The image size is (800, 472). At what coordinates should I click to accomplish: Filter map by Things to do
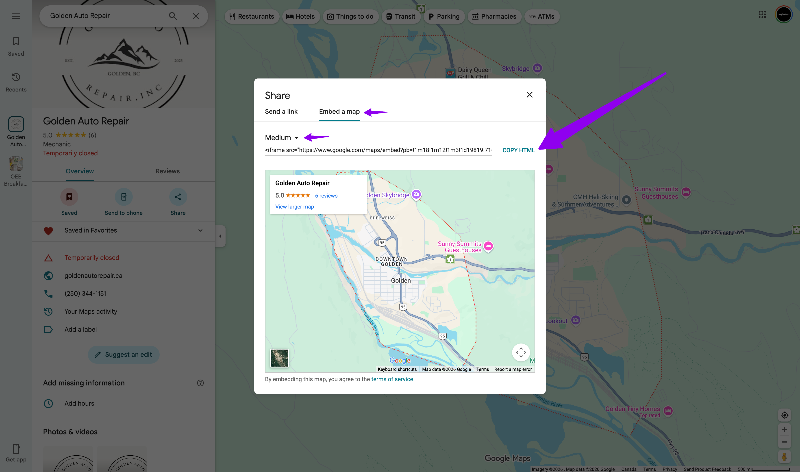pyautogui.click(x=350, y=16)
